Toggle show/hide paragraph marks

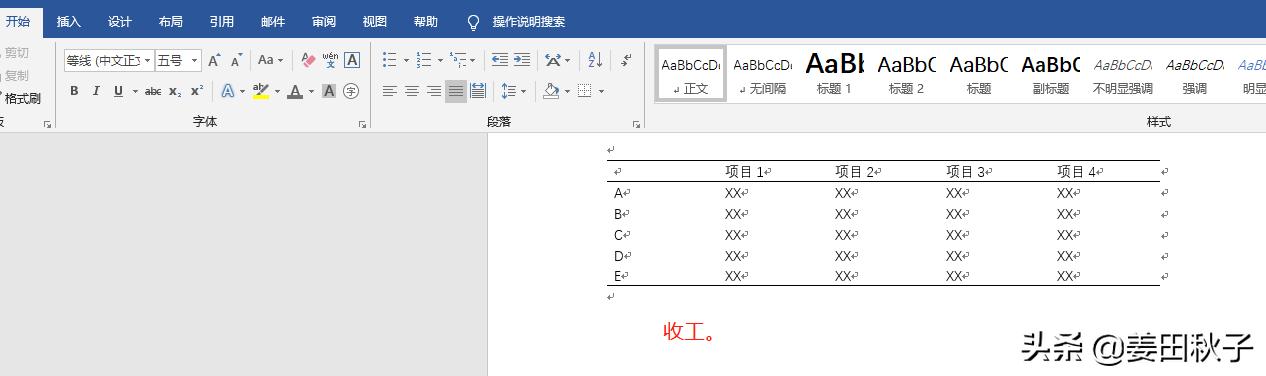[626, 60]
